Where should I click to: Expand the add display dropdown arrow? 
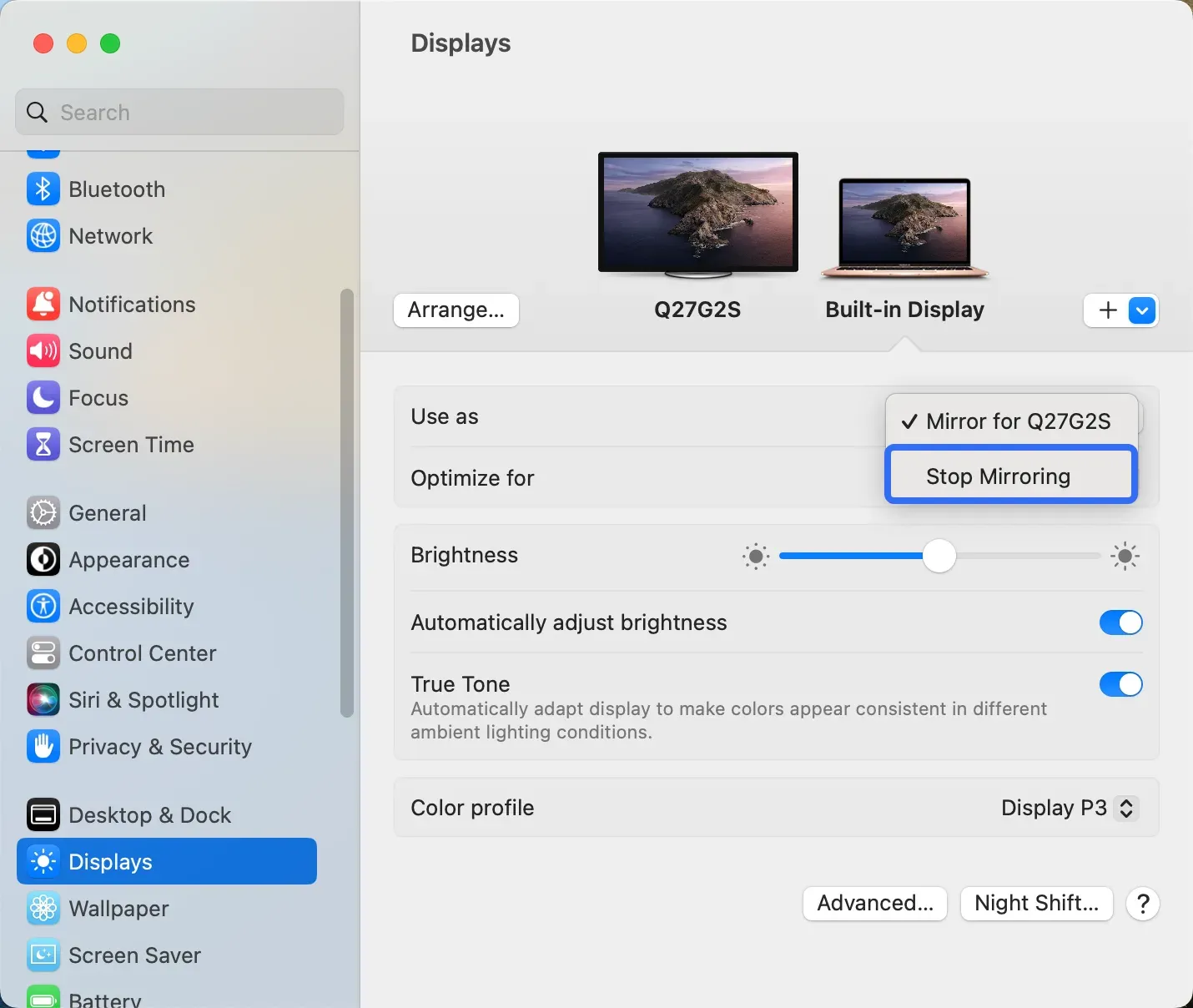tap(1142, 310)
